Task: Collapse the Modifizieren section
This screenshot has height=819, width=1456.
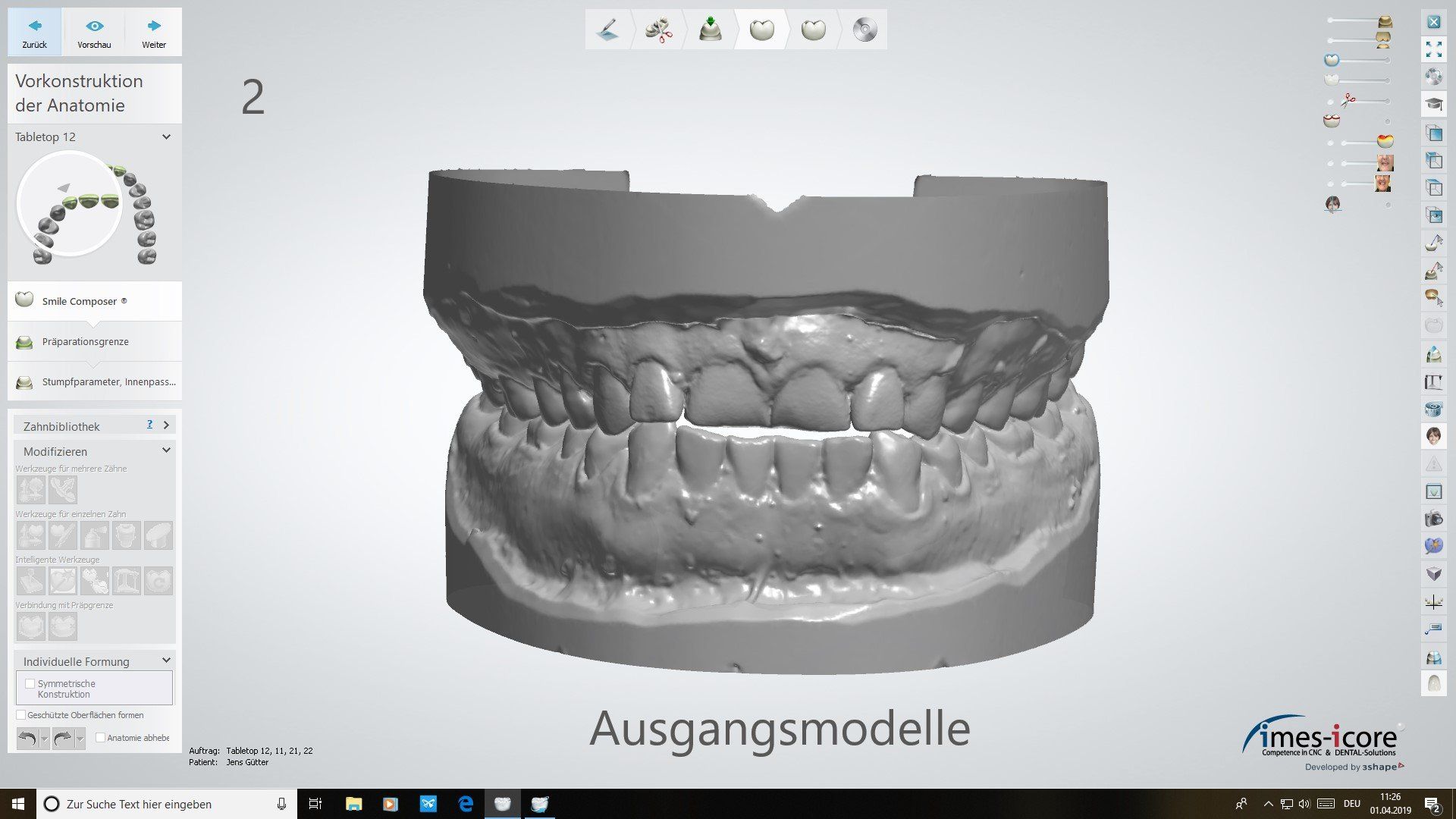Action: pyautogui.click(x=166, y=450)
